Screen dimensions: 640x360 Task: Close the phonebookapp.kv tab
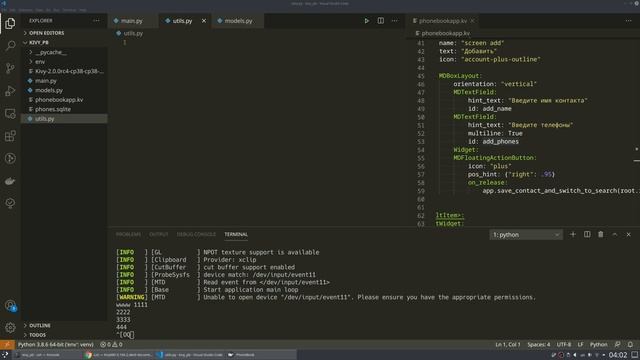pos(473,21)
